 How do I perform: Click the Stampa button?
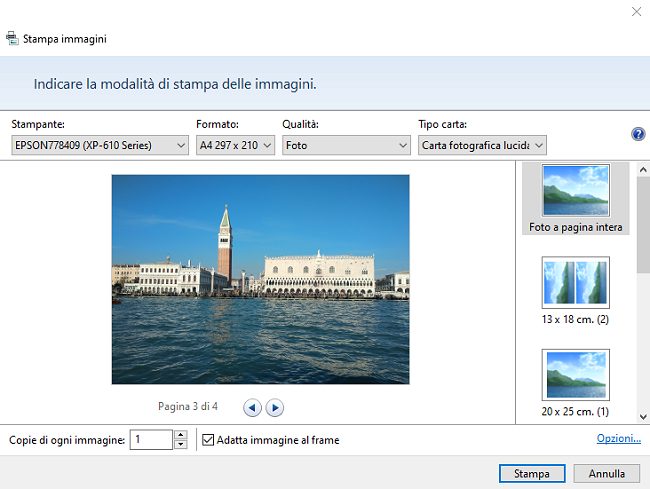coord(532,473)
